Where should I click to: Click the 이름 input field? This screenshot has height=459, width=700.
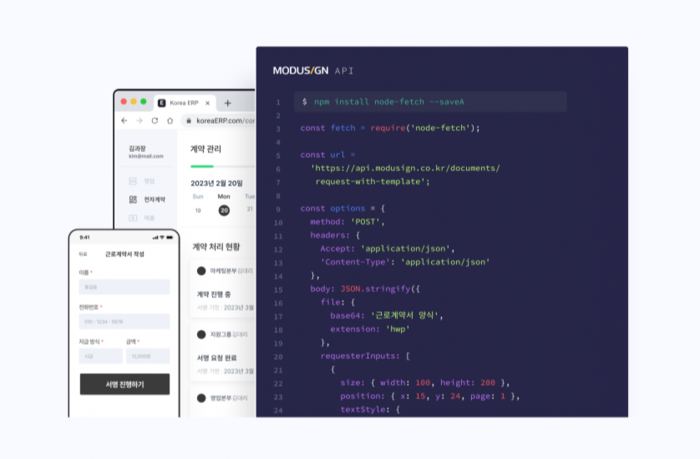[124, 287]
